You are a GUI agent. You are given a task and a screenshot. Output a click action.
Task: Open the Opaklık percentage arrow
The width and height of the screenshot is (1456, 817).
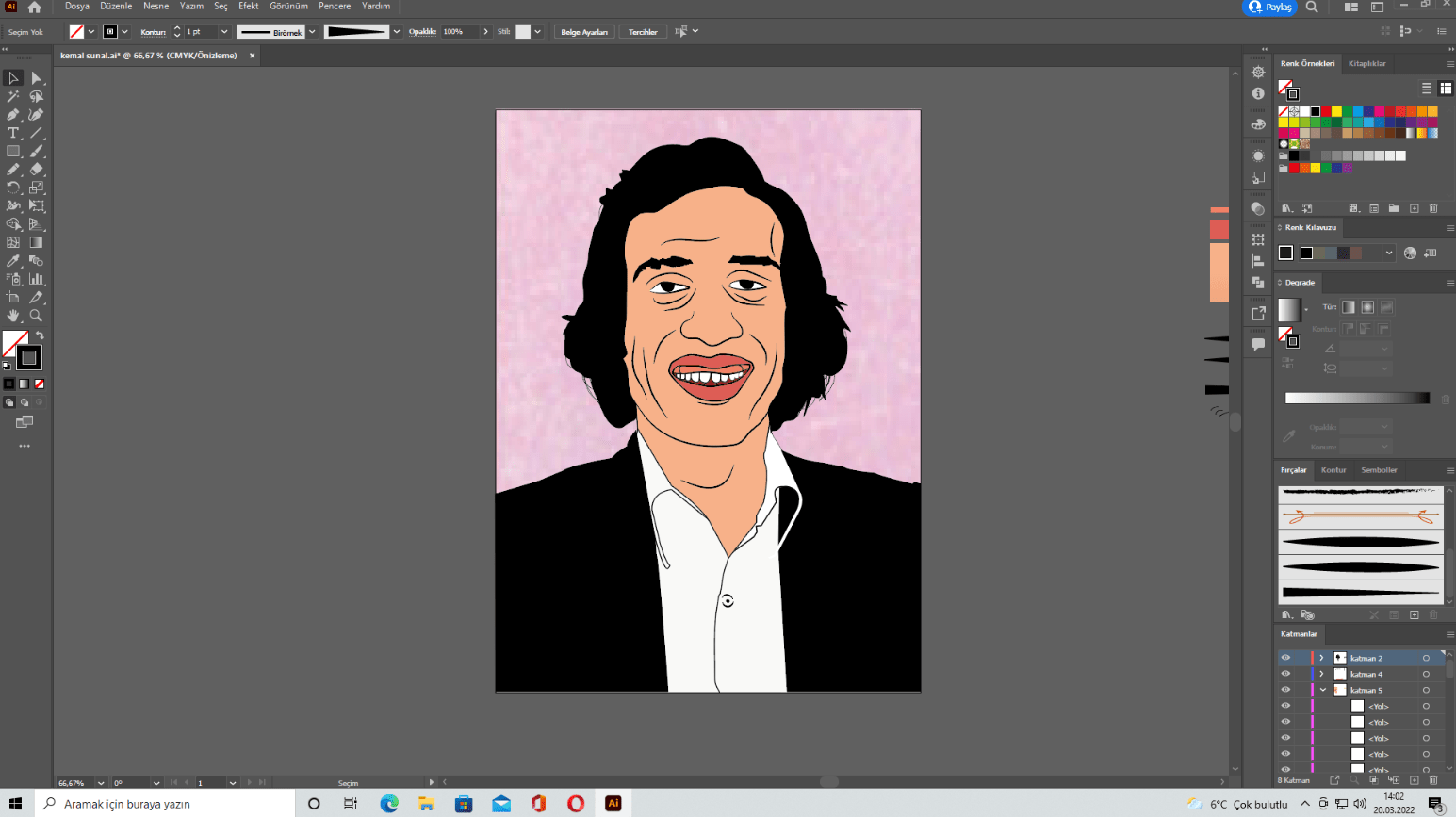pos(486,32)
